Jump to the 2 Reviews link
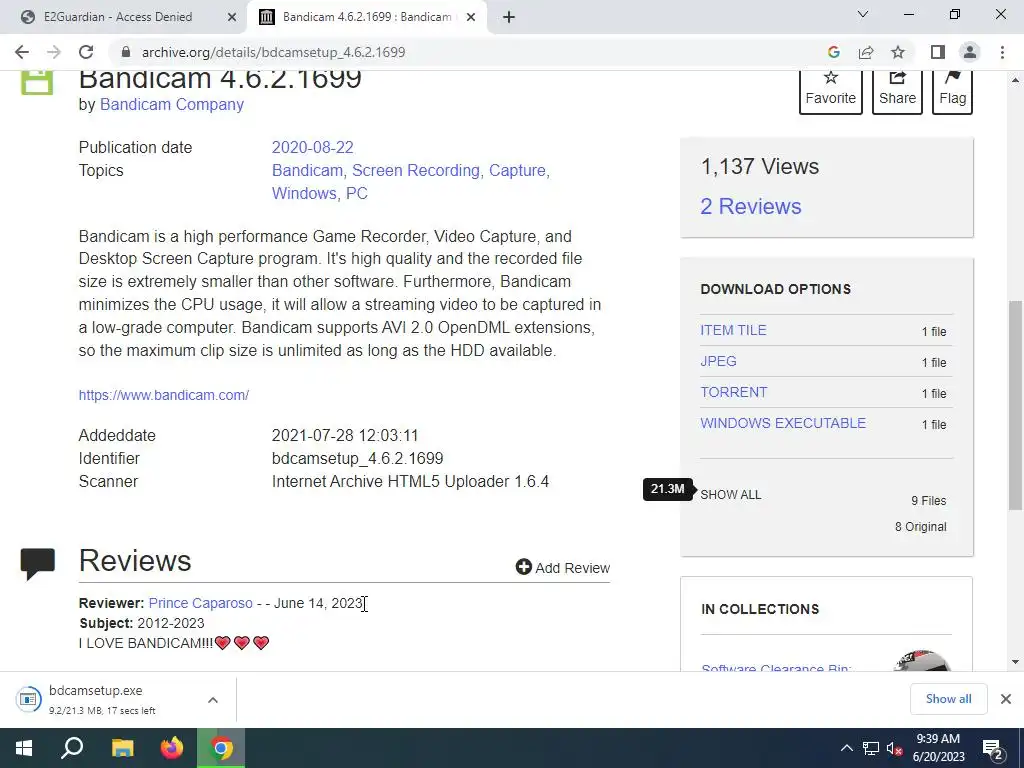 point(751,206)
